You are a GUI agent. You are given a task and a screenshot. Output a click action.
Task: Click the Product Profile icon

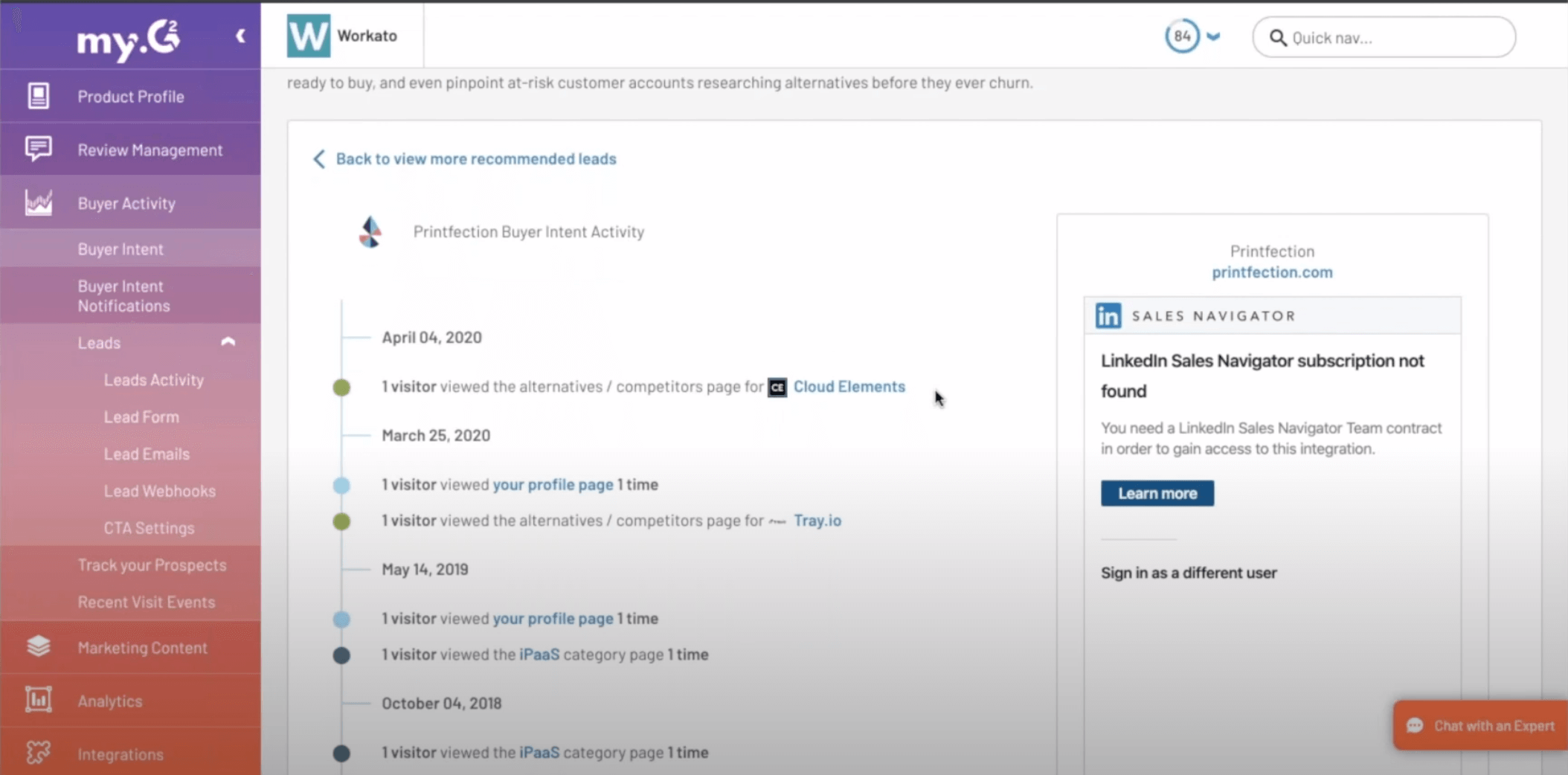[39, 96]
